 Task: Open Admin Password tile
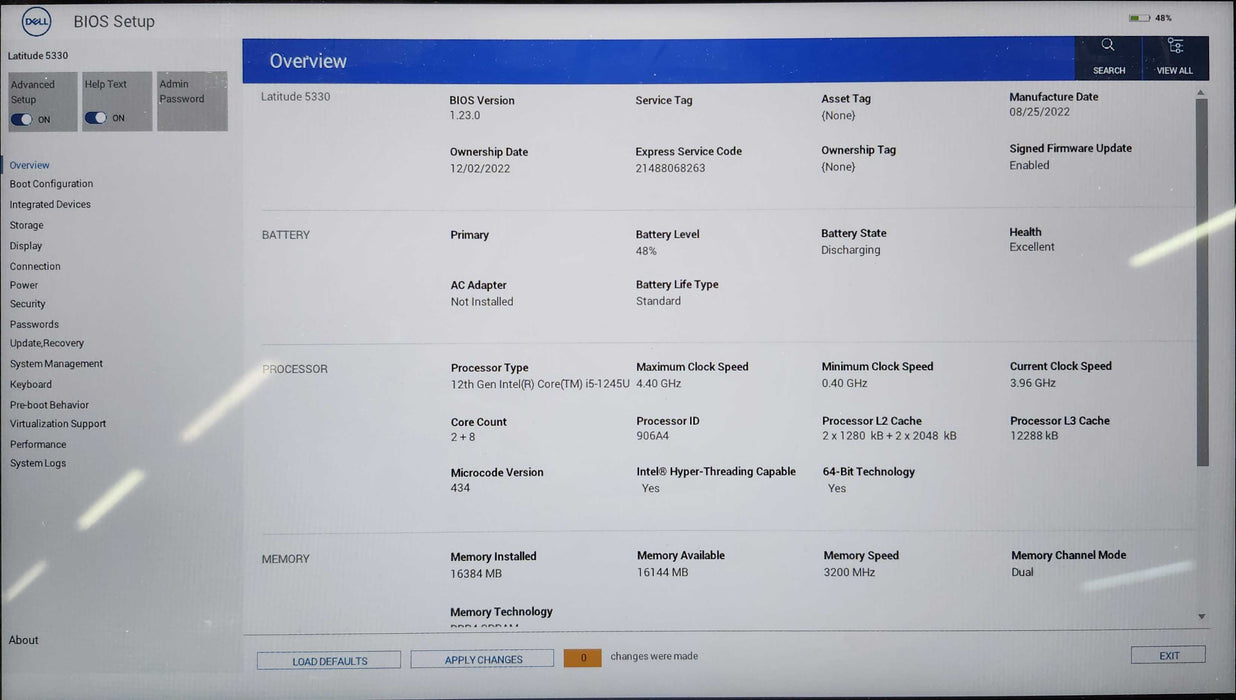tap(192, 101)
